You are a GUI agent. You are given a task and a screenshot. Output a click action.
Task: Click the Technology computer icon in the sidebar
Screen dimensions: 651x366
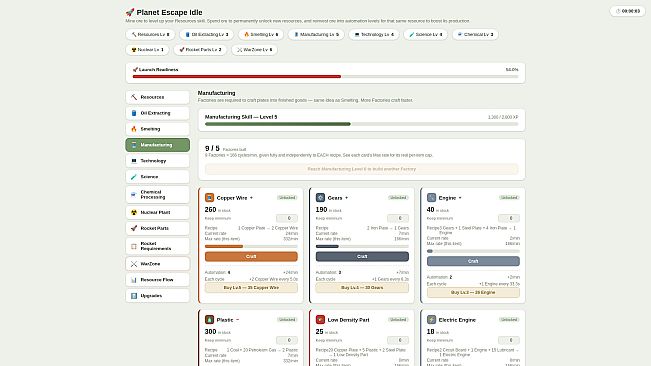134,161
